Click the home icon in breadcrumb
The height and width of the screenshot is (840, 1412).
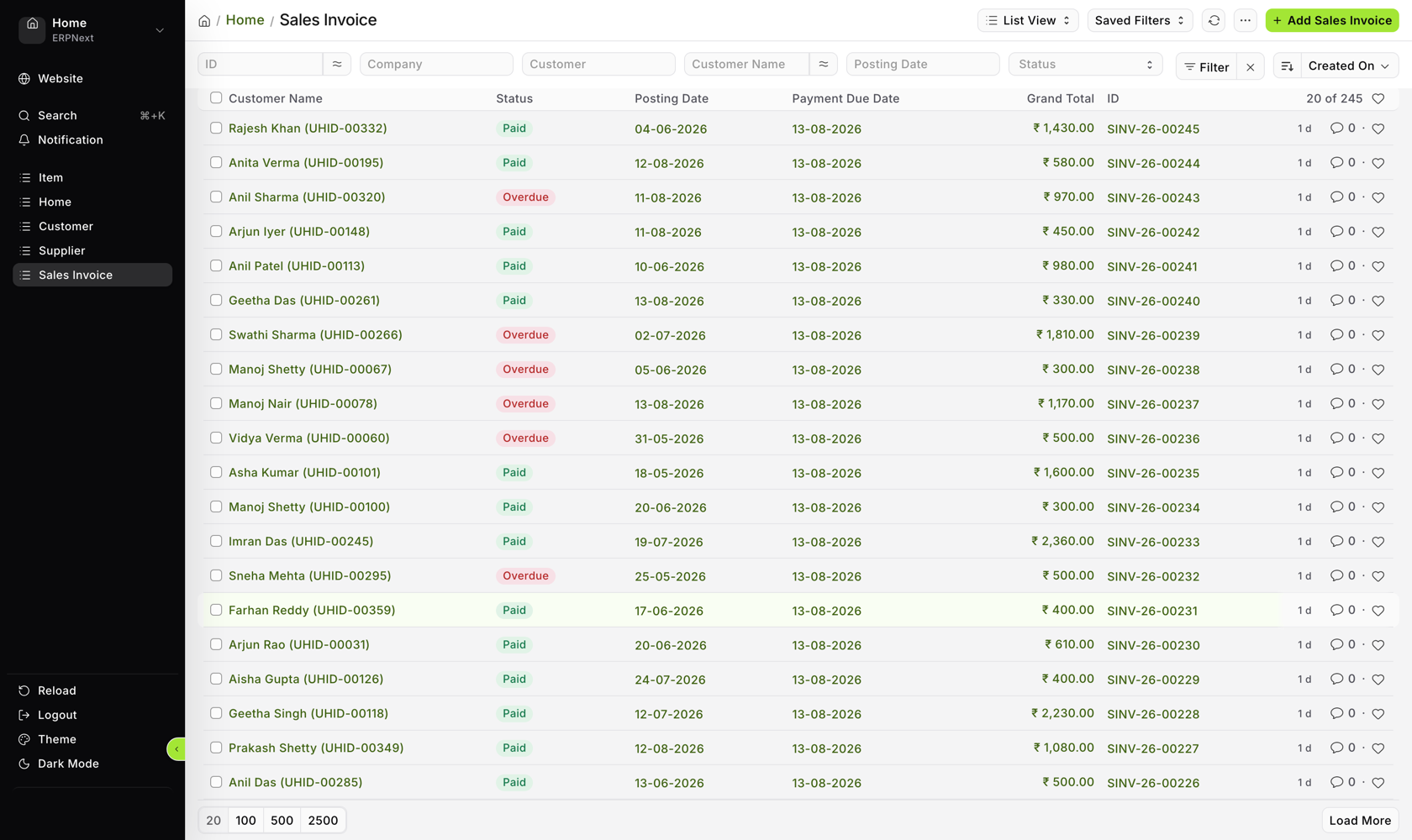tap(204, 21)
